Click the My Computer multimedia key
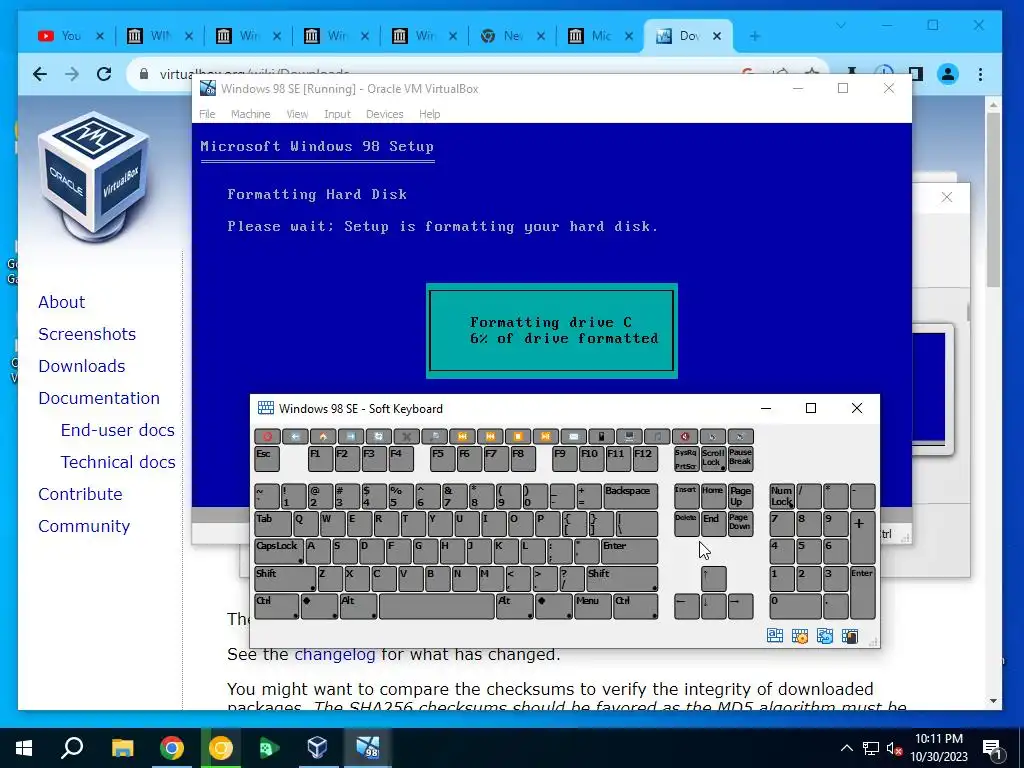Screen dimensions: 1024x768 (x=629, y=436)
